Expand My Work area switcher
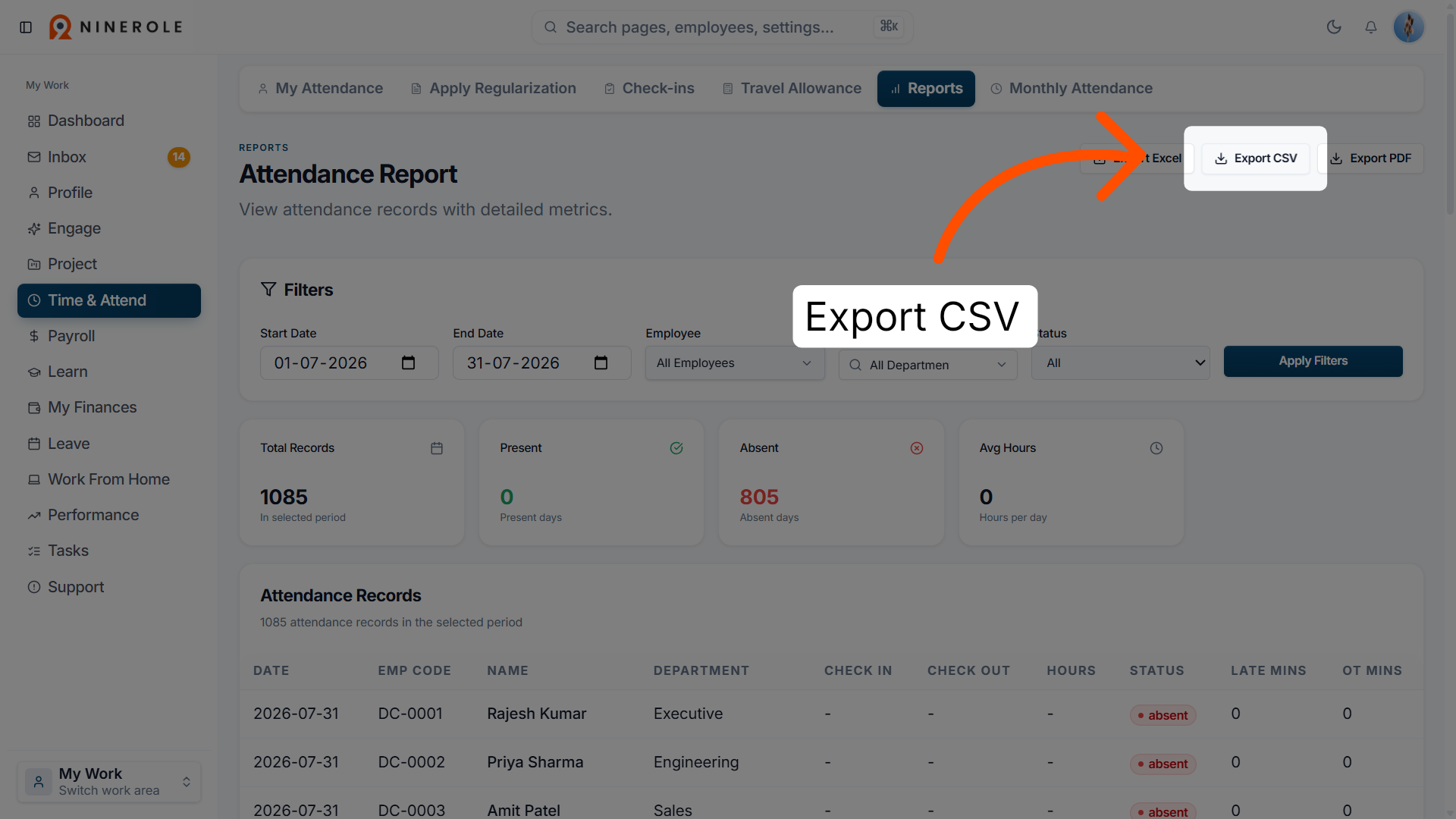The width and height of the screenshot is (1456, 819). (x=109, y=781)
